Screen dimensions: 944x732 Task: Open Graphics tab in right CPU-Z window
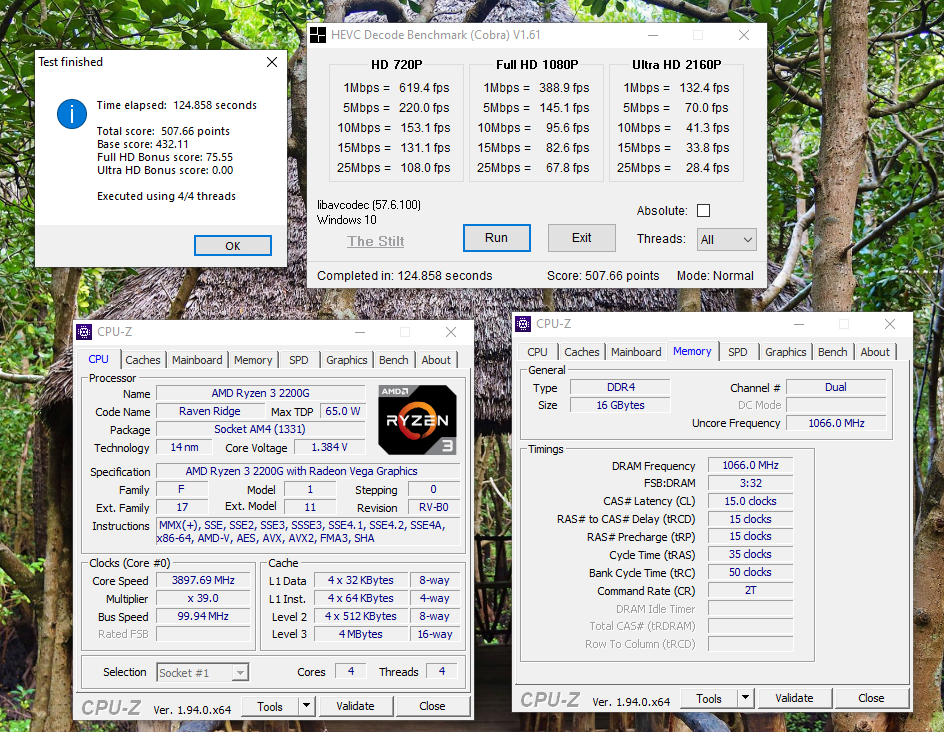(786, 352)
